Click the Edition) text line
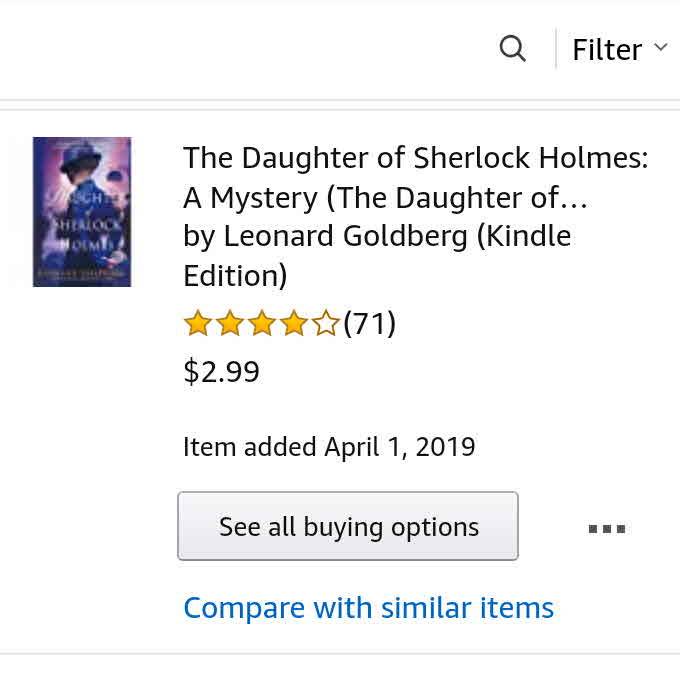680x680 pixels. 235,275
